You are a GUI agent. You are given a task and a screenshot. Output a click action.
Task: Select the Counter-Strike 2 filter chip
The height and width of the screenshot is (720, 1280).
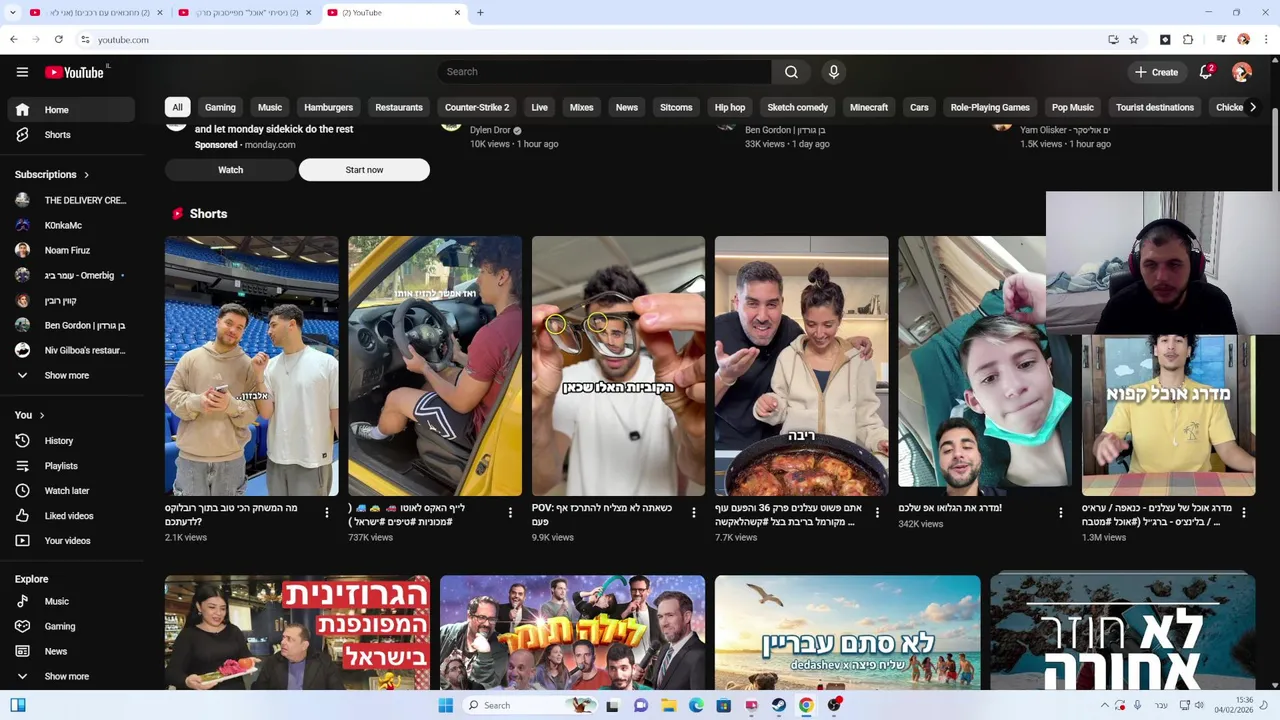477,107
